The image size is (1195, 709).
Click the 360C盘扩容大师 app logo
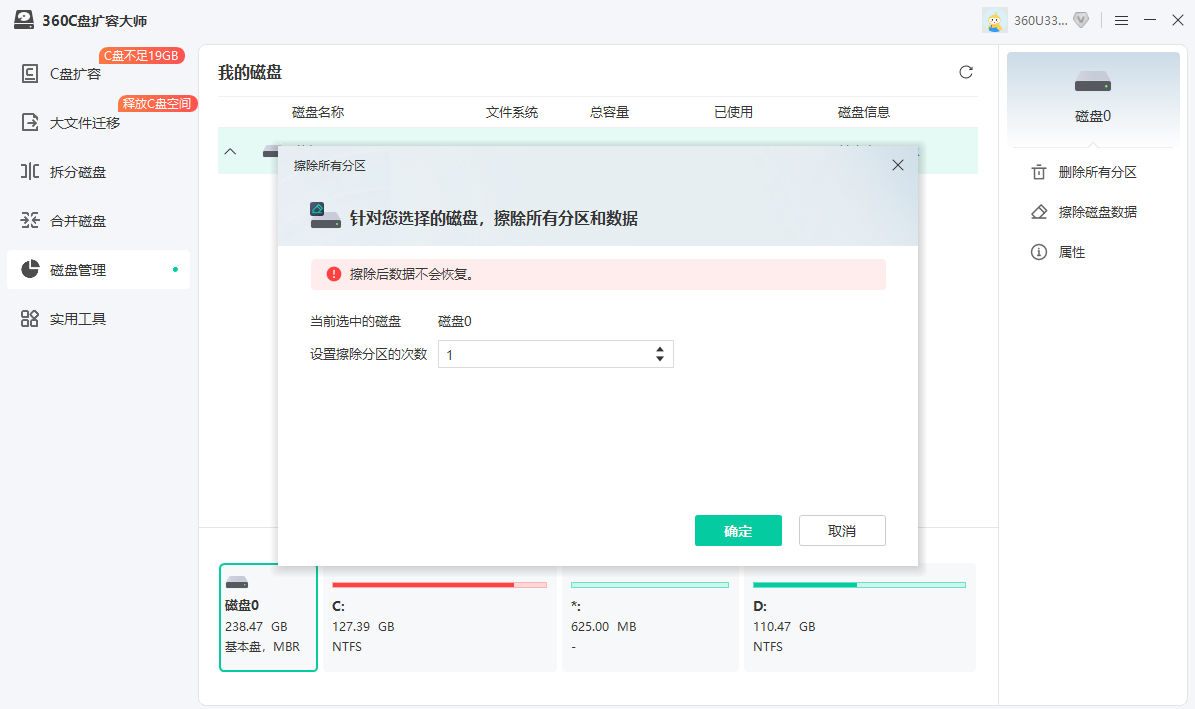(24, 20)
